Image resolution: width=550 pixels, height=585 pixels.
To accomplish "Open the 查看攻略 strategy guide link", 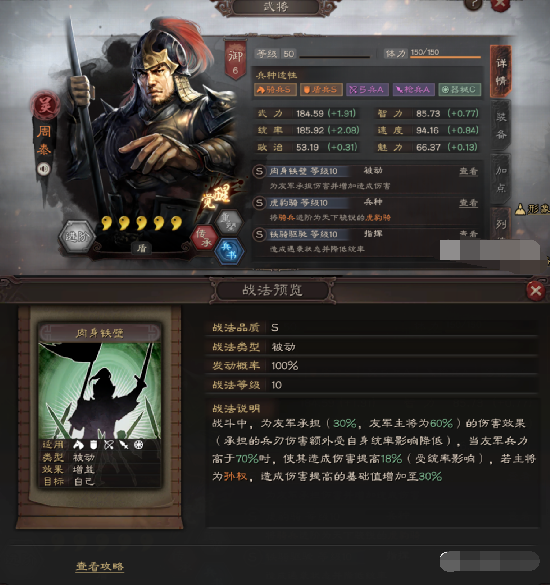I will tap(100, 566).
